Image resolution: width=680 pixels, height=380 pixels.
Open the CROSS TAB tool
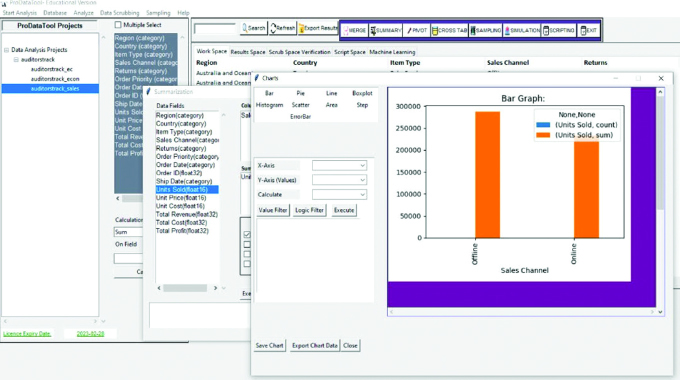pyautogui.click(x=449, y=30)
